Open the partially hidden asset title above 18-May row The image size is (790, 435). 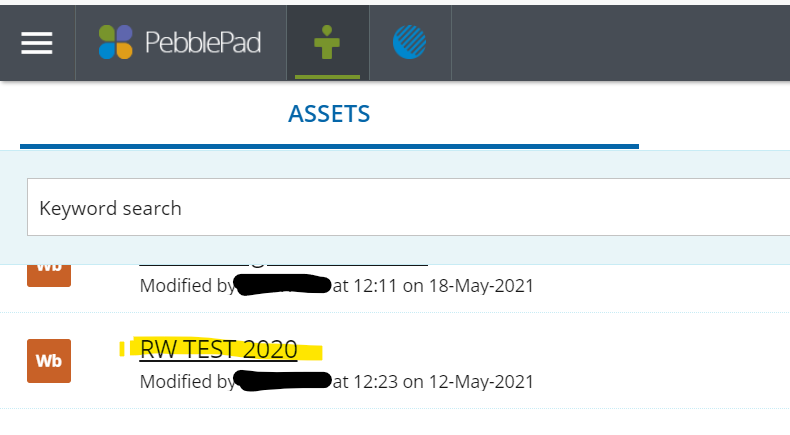pyautogui.click(x=283, y=265)
